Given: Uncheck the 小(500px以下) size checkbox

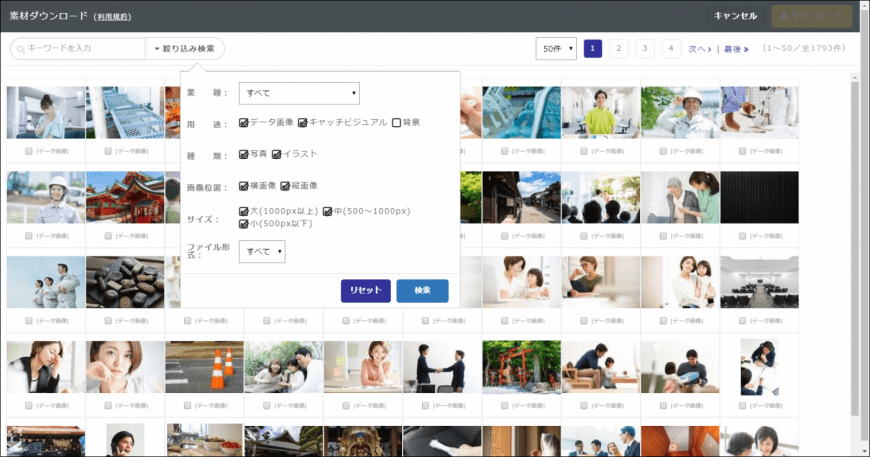Looking at the screenshot, I should [x=244, y=224].
